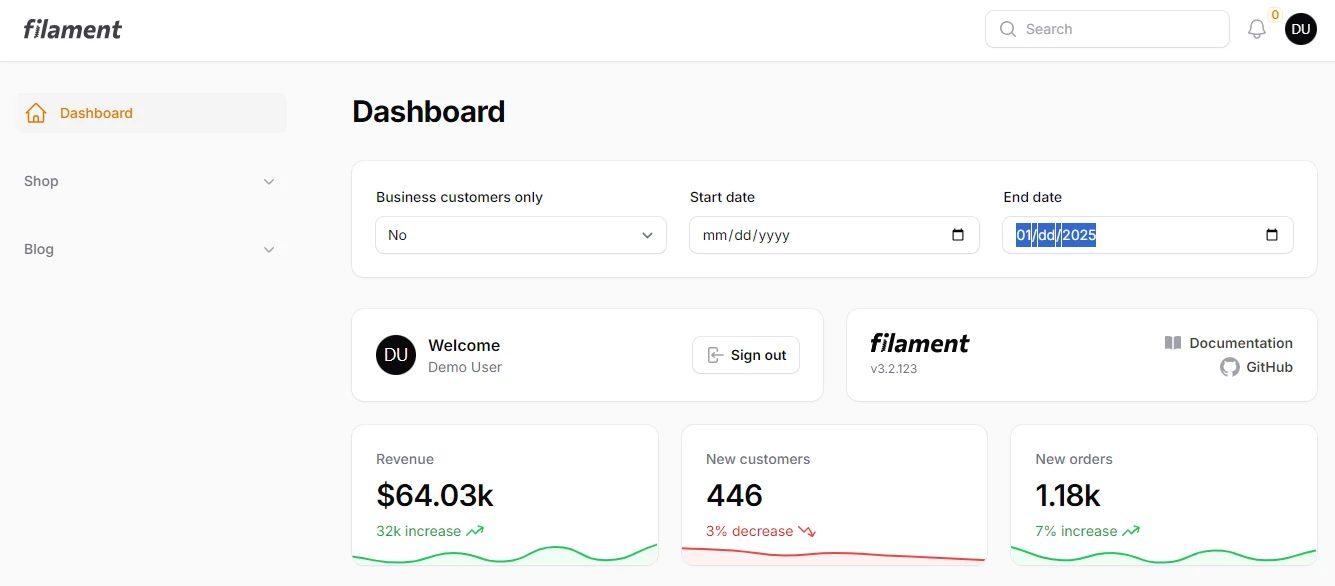Viewport: 1335px width, 586px height.
Task: Click the Start date calendar picker icon
Action: [957, 235]
